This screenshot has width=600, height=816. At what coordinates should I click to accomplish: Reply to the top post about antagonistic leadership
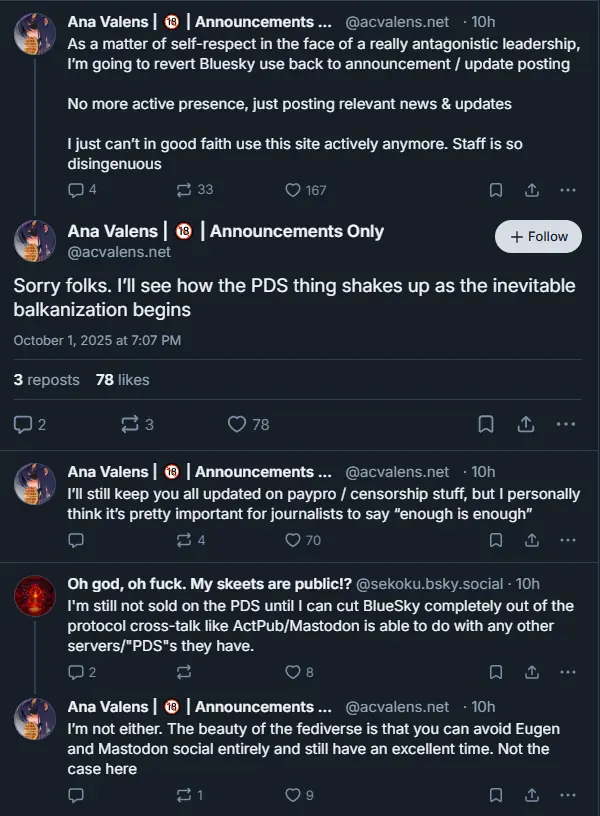click(76, 190)
